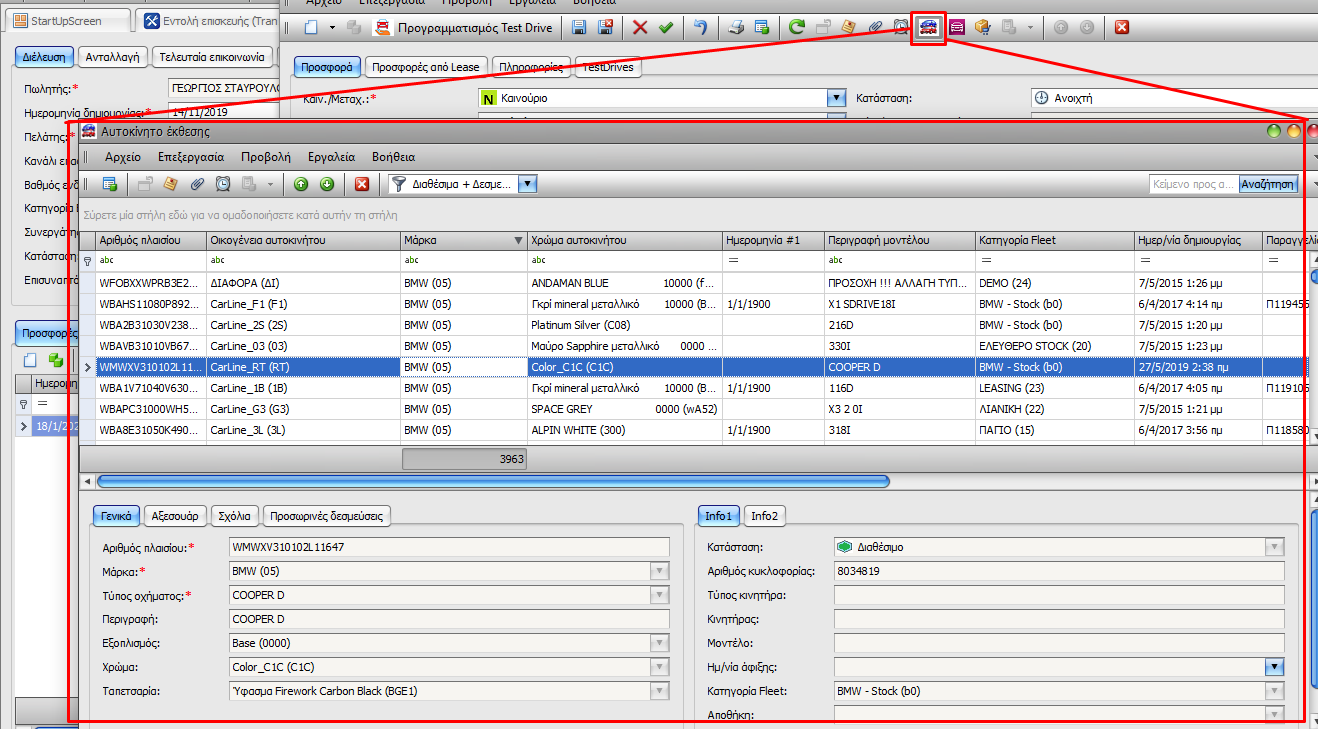Open the Ημ/νία άφιξης date dropdown
The width and height of the screenshot is (1318, 729).
tap(1274, 667)
